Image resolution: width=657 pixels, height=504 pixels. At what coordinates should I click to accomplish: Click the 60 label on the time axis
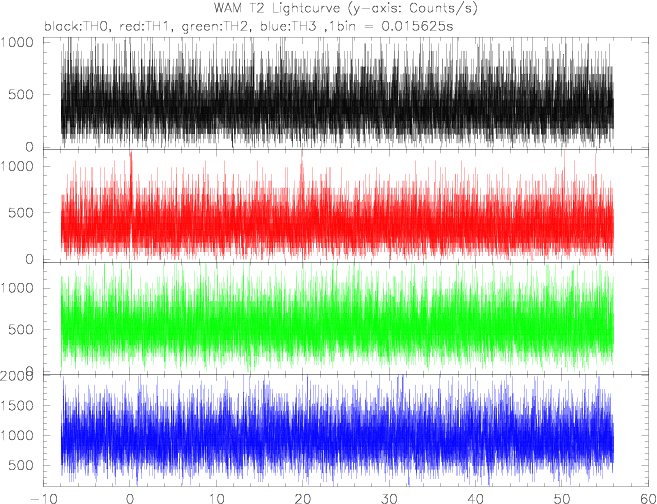tap(647, 499)
